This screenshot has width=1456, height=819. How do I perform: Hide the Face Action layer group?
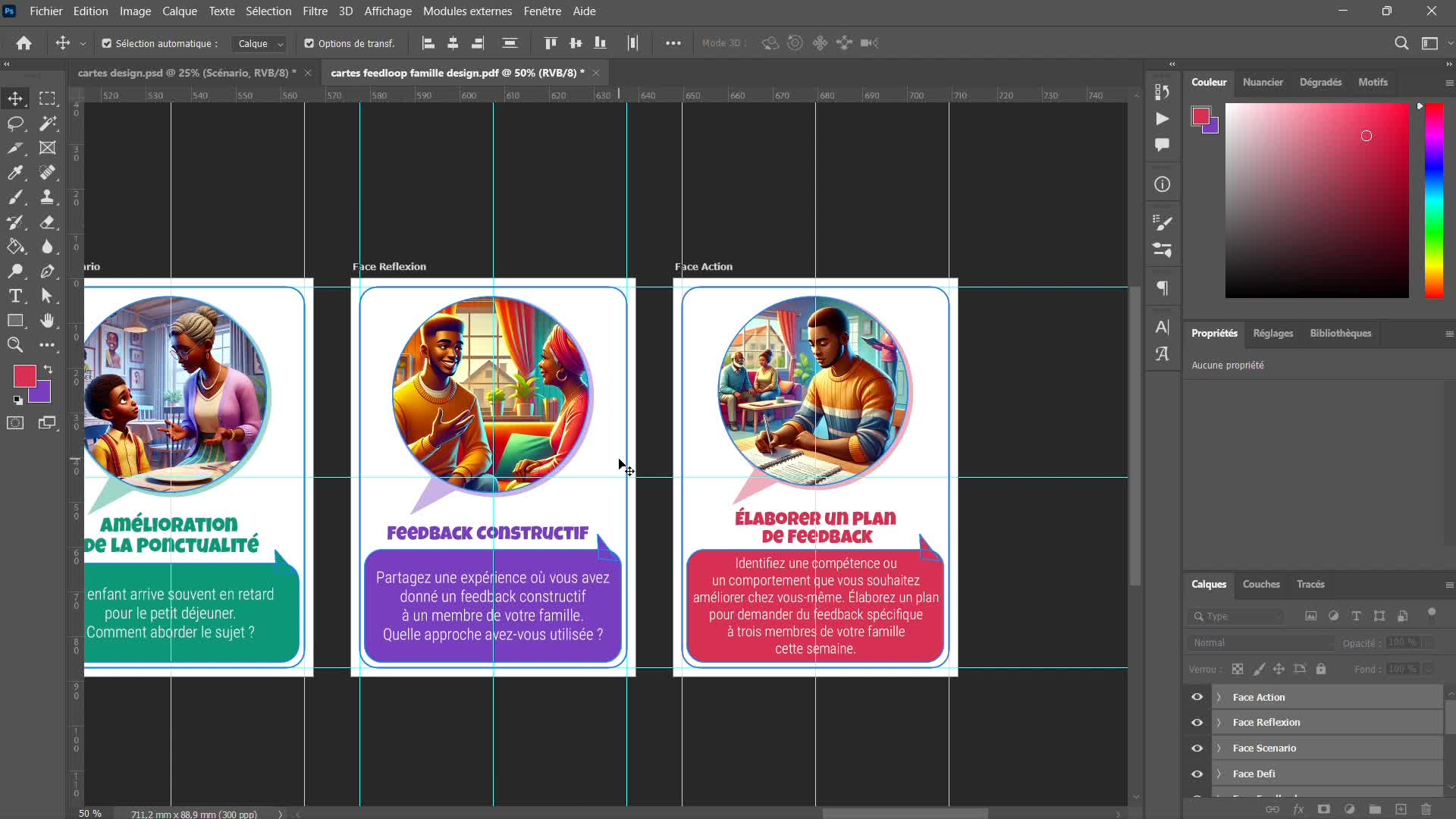point(1197,697)
